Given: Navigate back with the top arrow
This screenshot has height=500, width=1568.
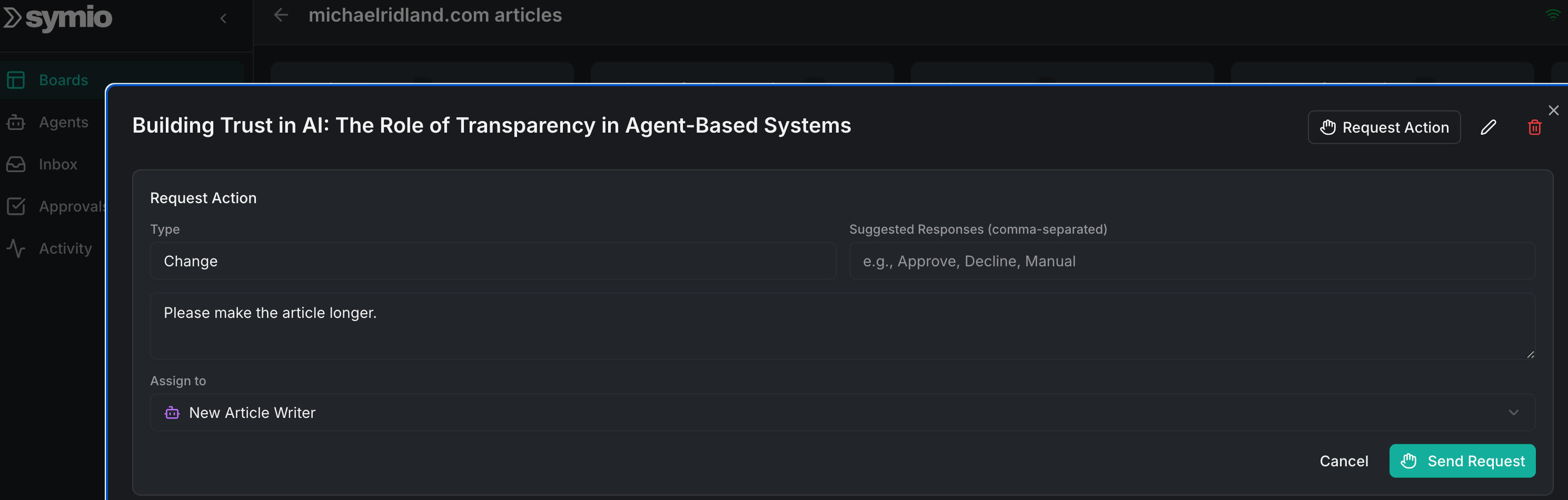Looking at the screenshot, I should [281, 15].
